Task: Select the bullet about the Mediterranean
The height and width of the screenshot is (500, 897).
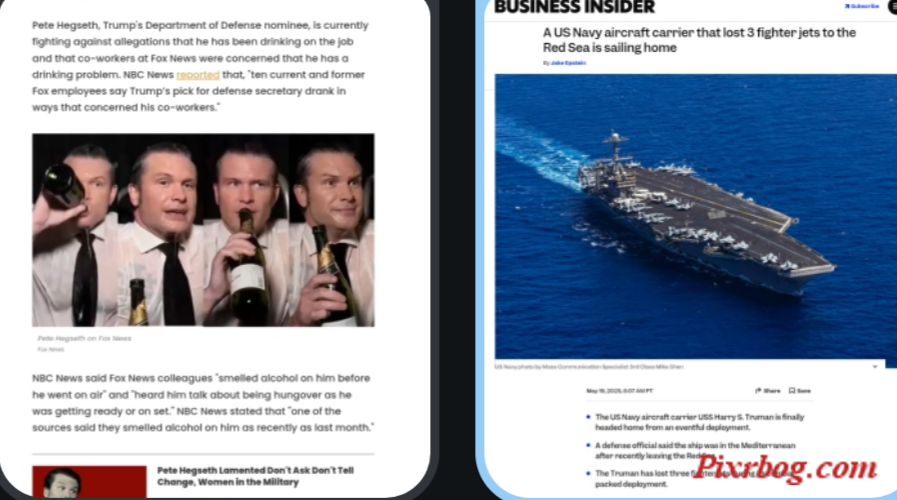Action: 694,450
